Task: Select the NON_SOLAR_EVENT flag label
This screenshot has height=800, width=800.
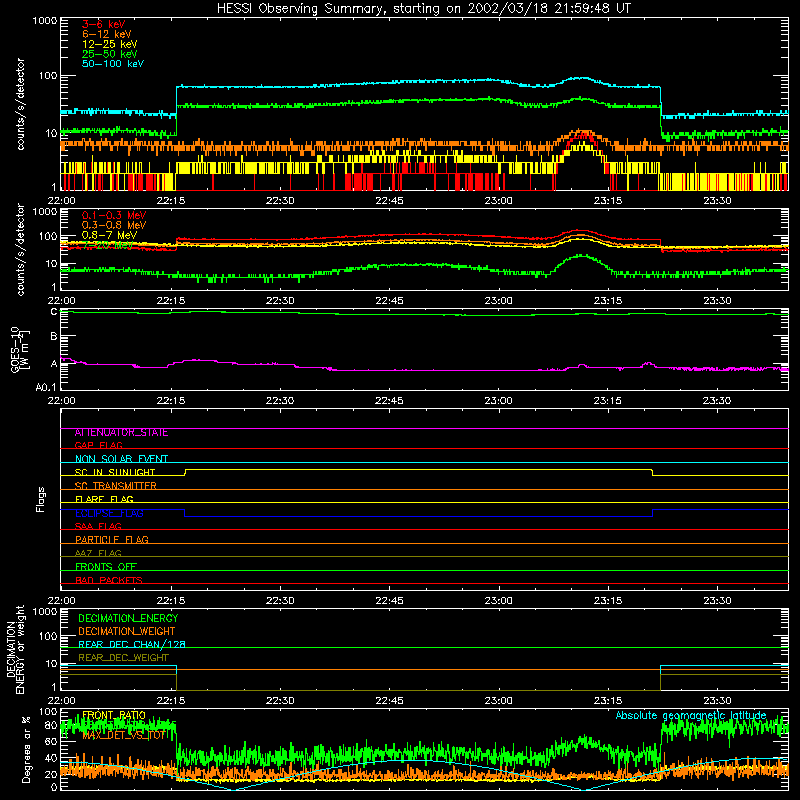Action: click(121, 459)
